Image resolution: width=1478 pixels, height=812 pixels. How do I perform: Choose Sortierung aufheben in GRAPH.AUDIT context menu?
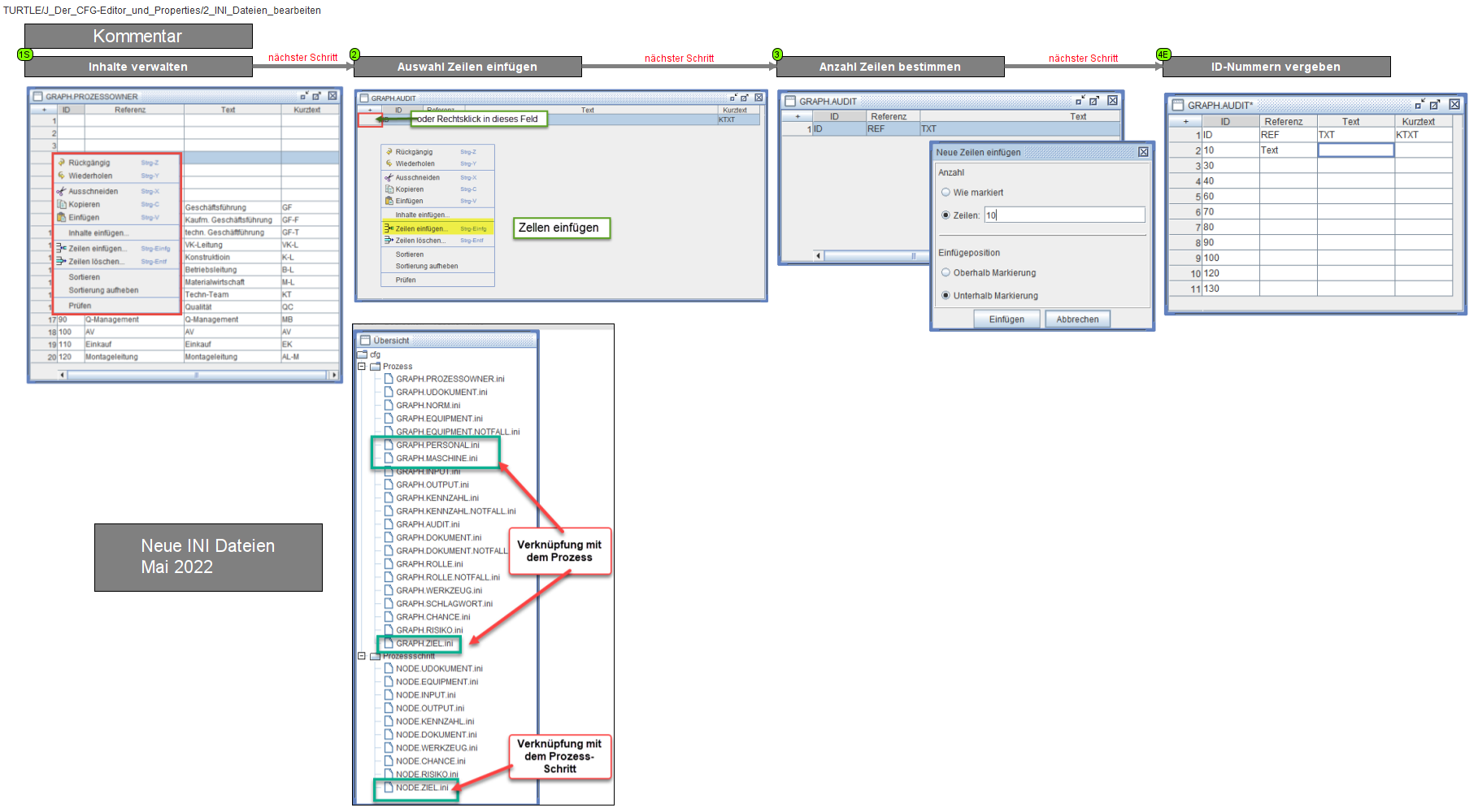tap(427, 266)
